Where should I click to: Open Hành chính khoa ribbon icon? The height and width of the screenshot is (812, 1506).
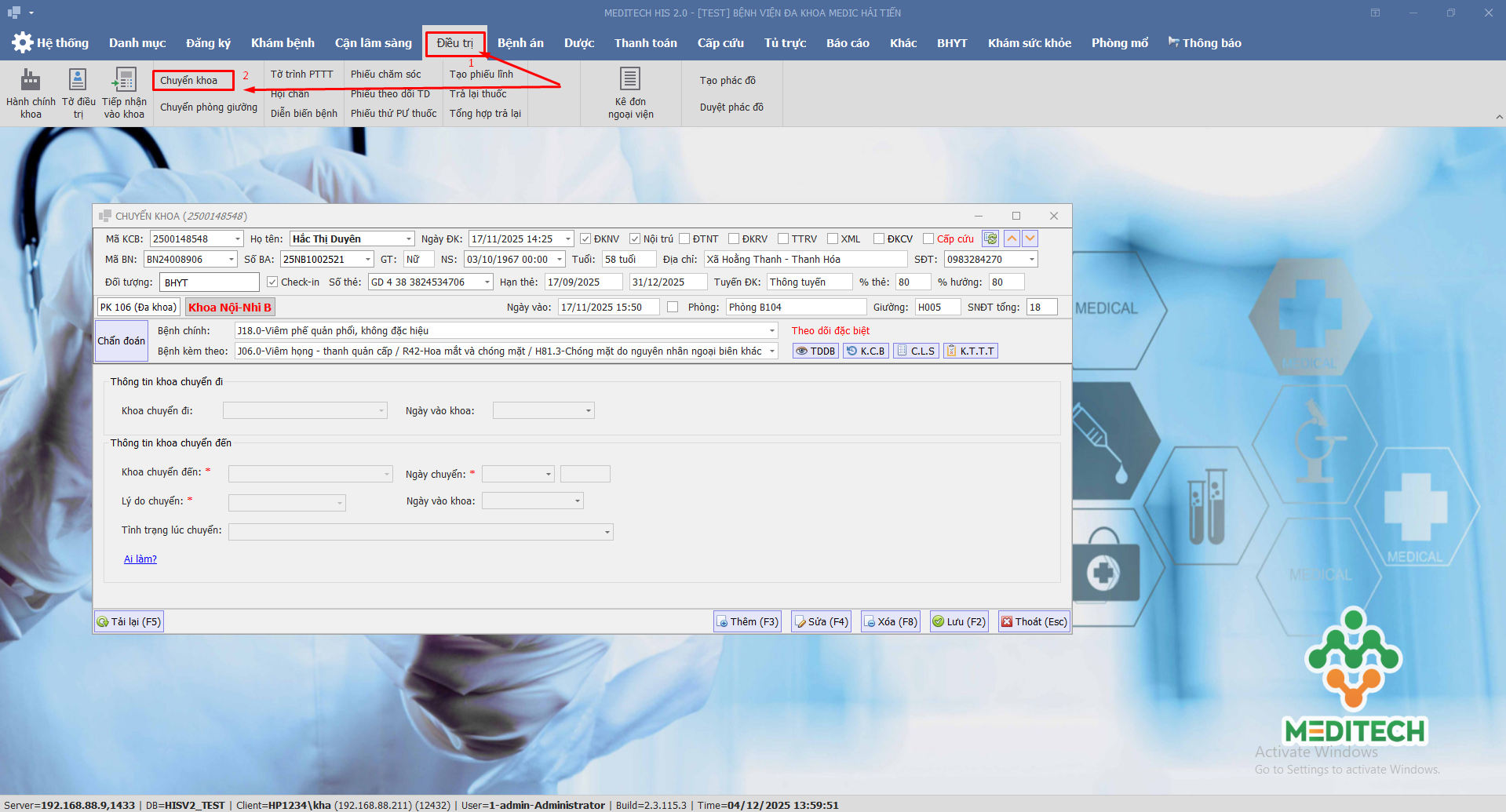pos(31,81)
